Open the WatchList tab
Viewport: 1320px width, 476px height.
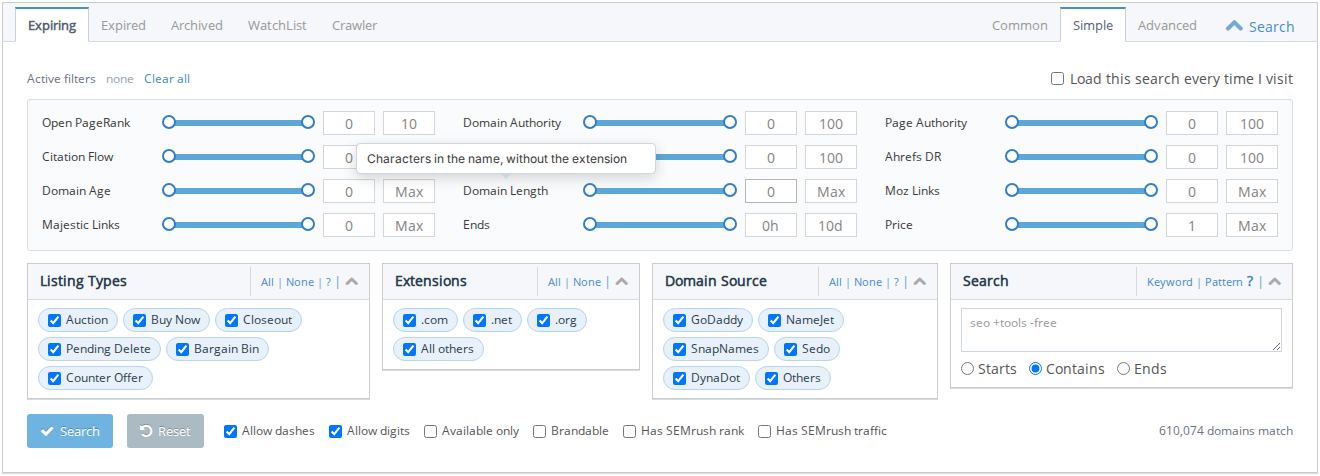(278, 25)
